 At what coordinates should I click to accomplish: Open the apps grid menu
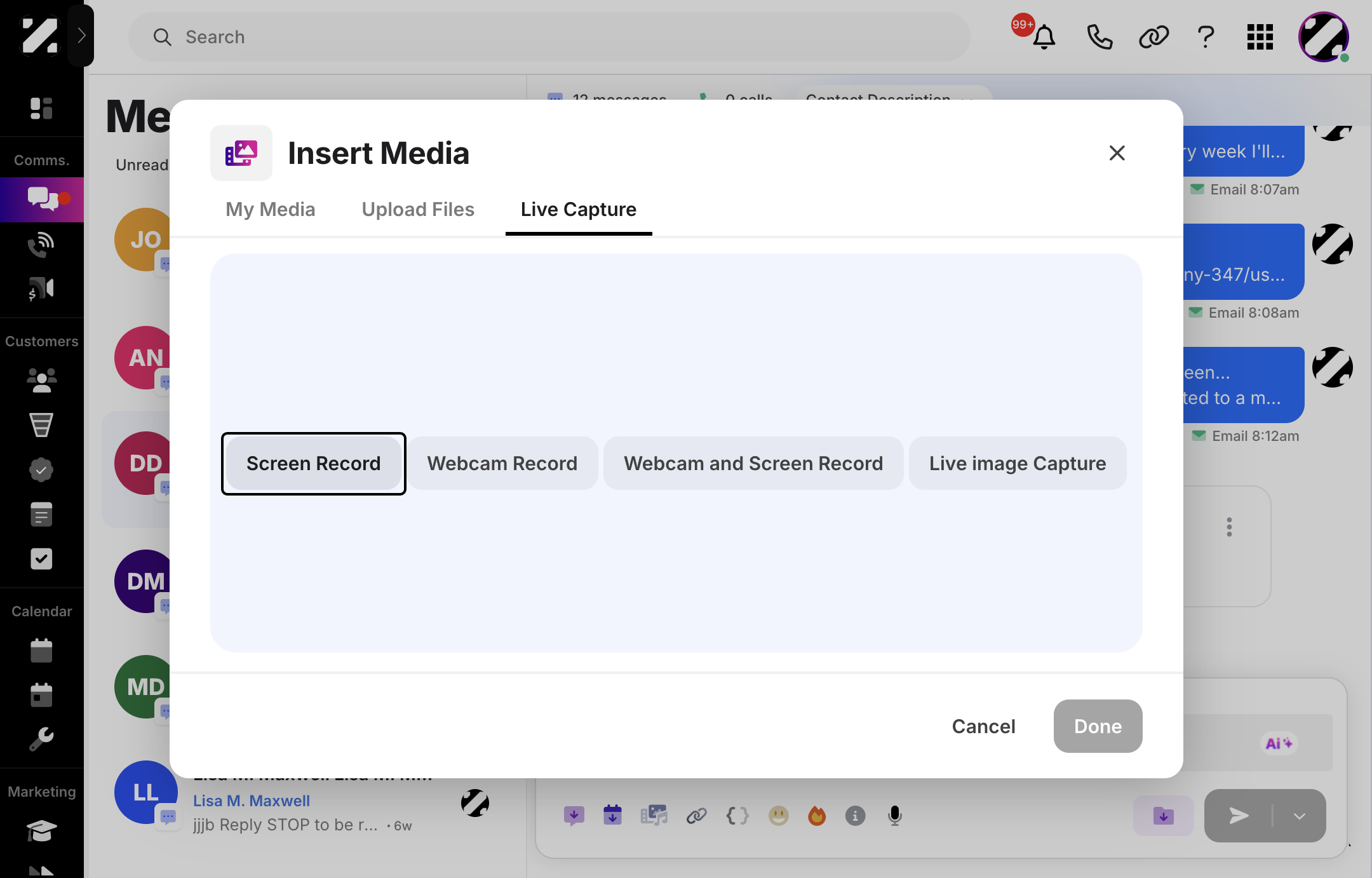(1260, 37)
